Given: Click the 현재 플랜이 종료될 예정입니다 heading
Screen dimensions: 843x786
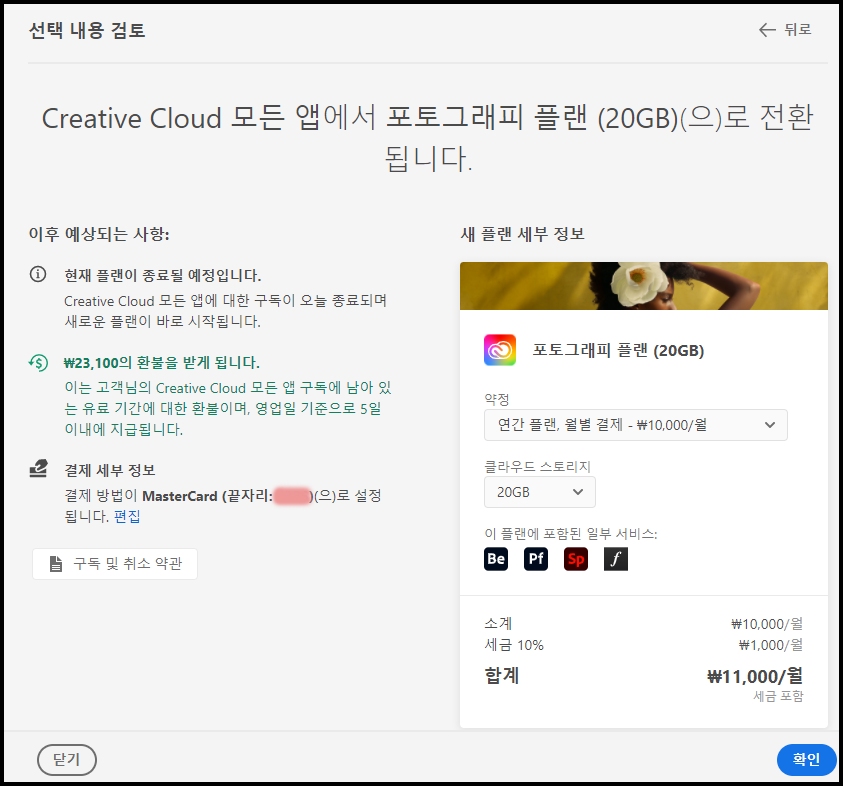Looking at the screenshot, I should pyautogui.click(x=162, y=276).
